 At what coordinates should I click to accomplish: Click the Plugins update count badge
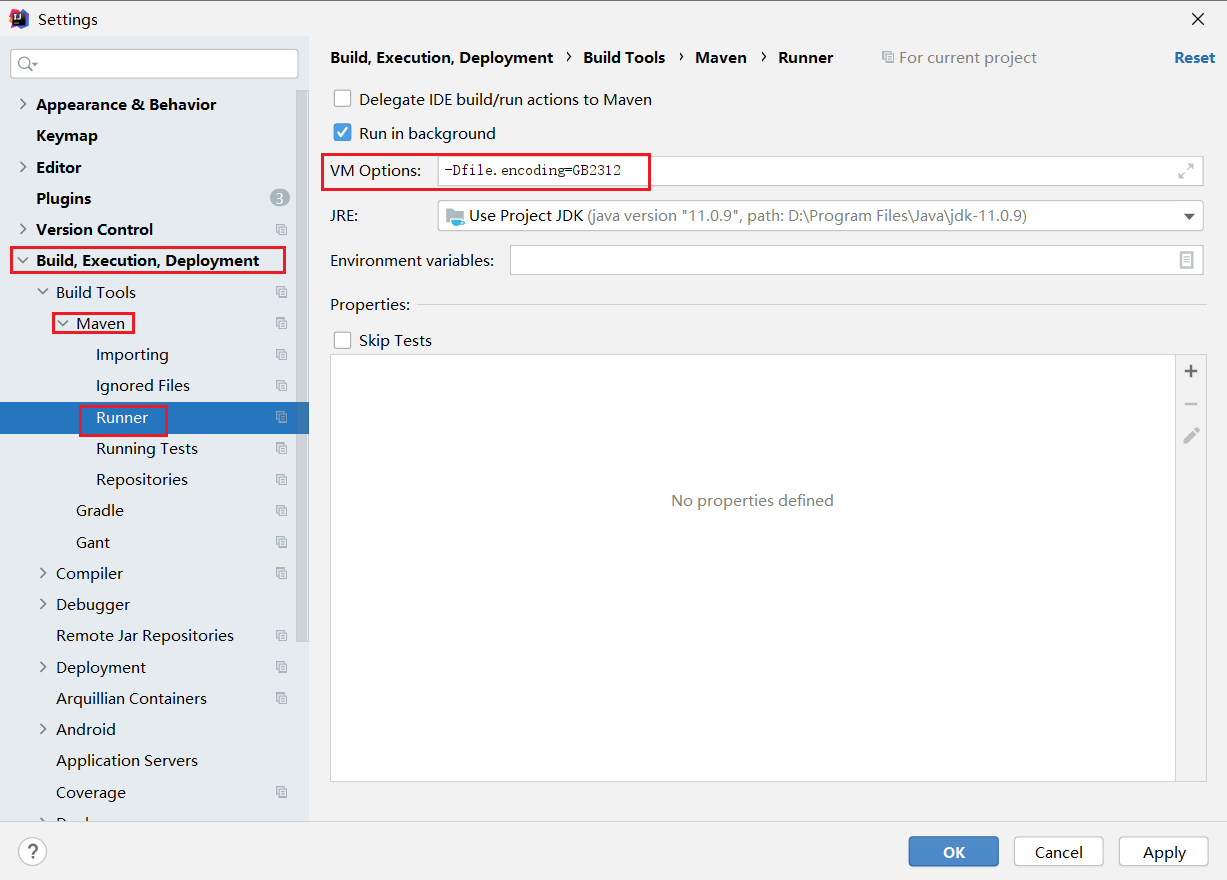tap(280, 198)
